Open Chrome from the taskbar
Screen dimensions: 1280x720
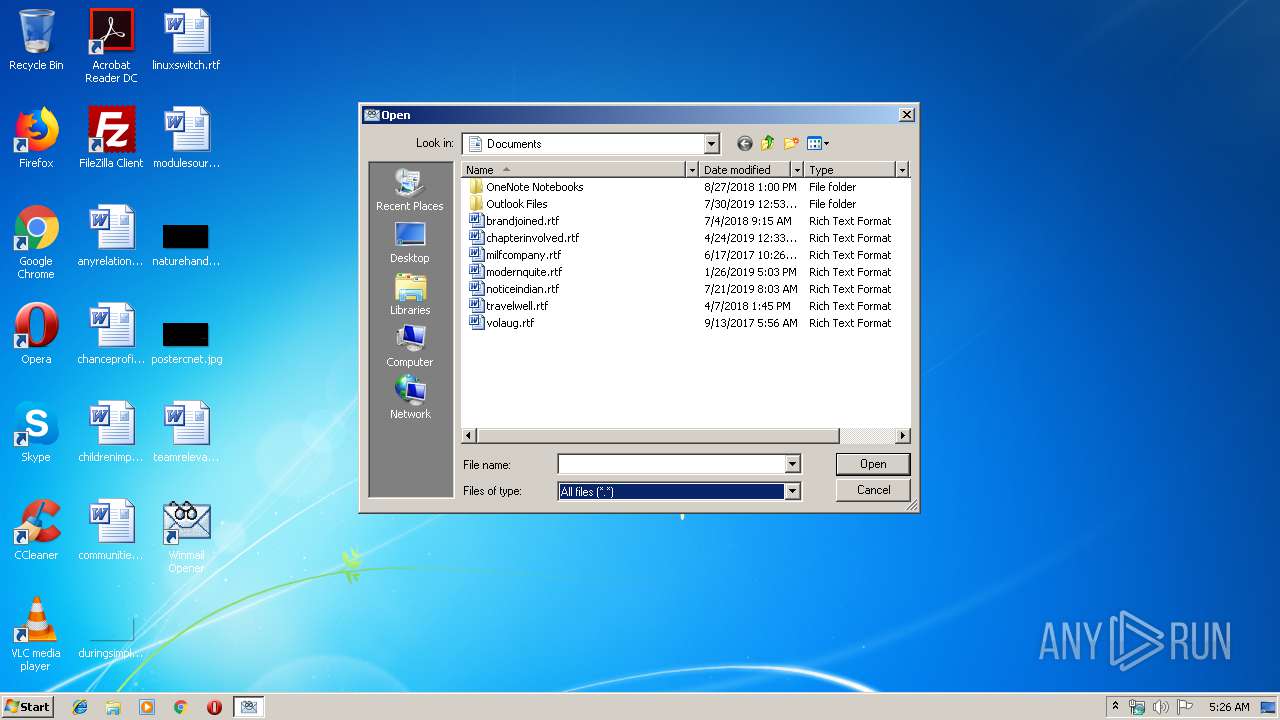pyautogui.click(x=180, y=707)
